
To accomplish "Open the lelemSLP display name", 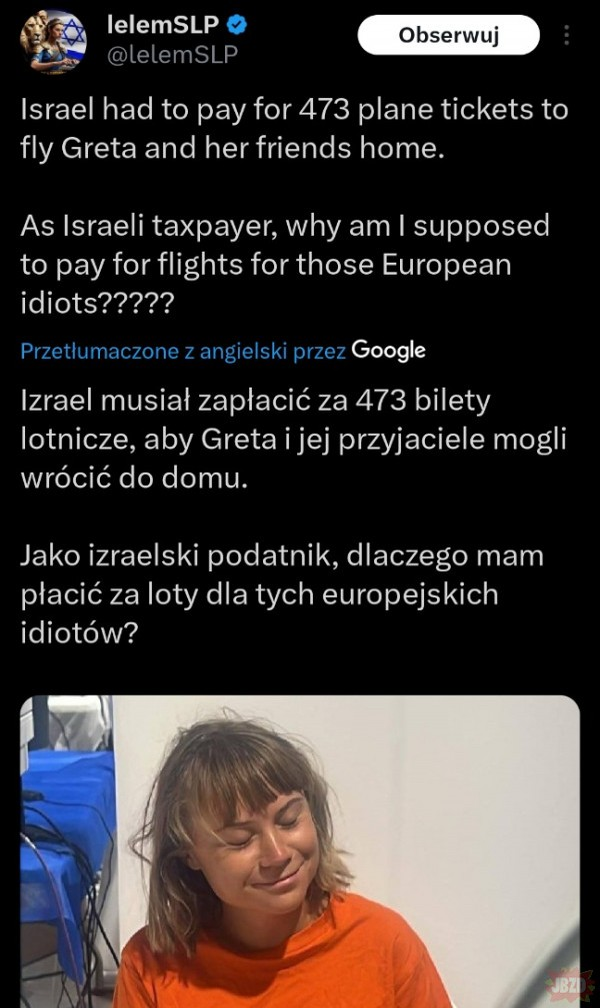I will tap(162, 25).
